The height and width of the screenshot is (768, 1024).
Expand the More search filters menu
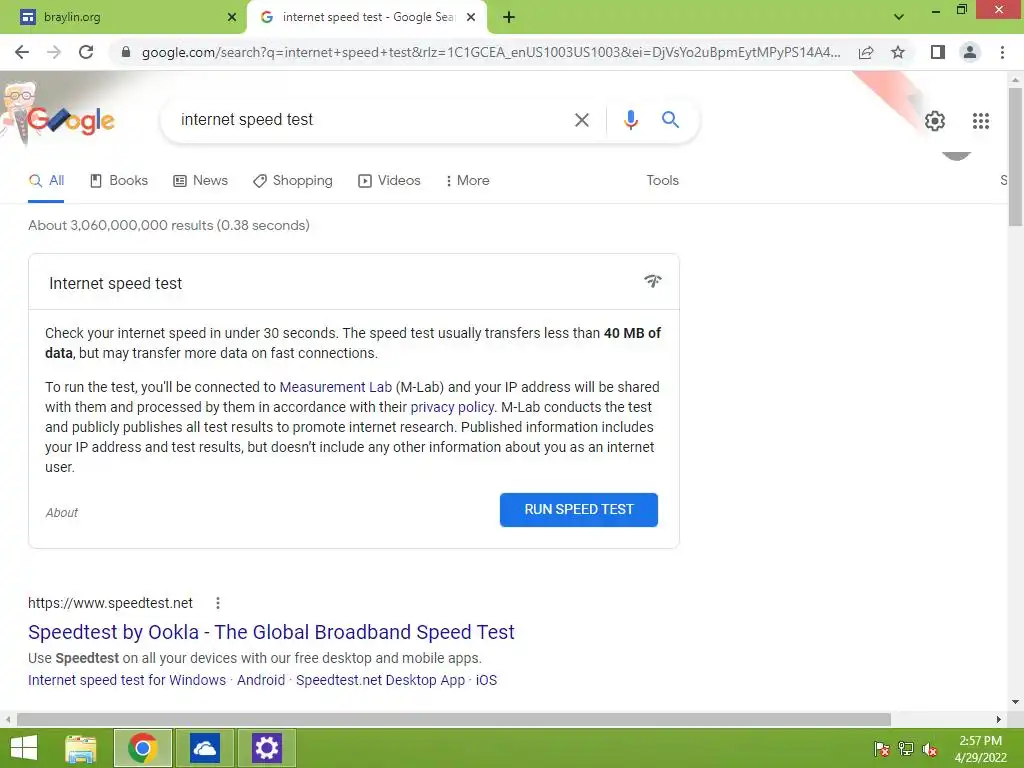[468, 180]
